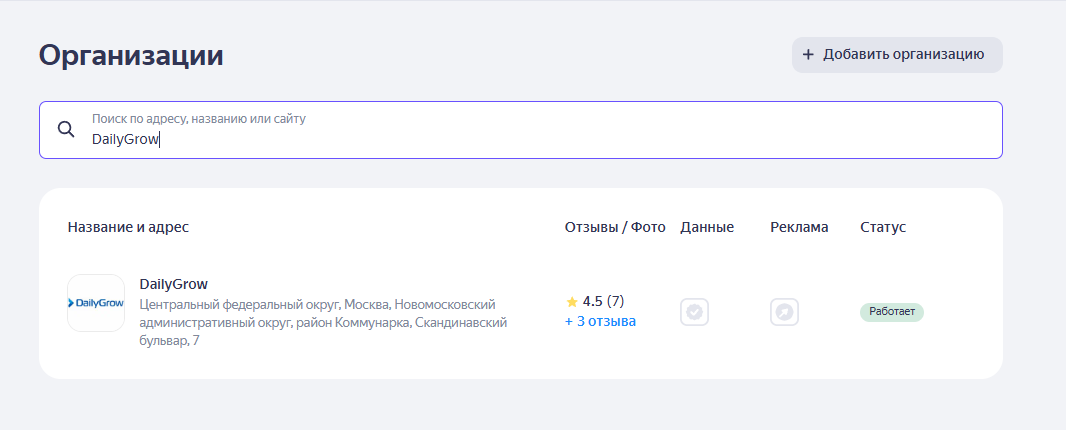Image resolution: width=1066 pixels, height=430 pixels.
Task: Click the Реклама column header
Action: [800, 227]
